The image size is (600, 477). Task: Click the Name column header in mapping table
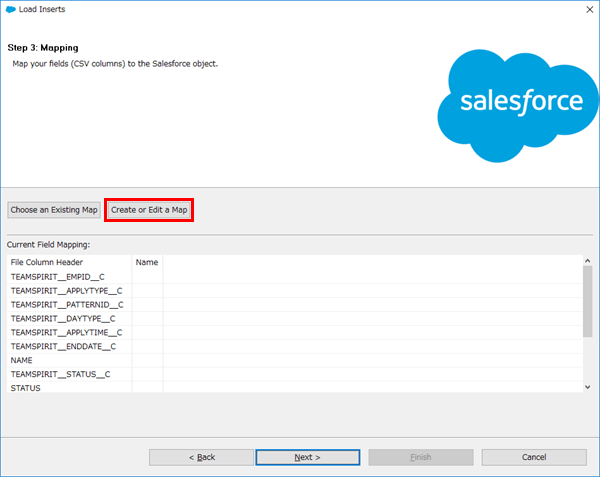pyautogui.click(x=147, y=262)
